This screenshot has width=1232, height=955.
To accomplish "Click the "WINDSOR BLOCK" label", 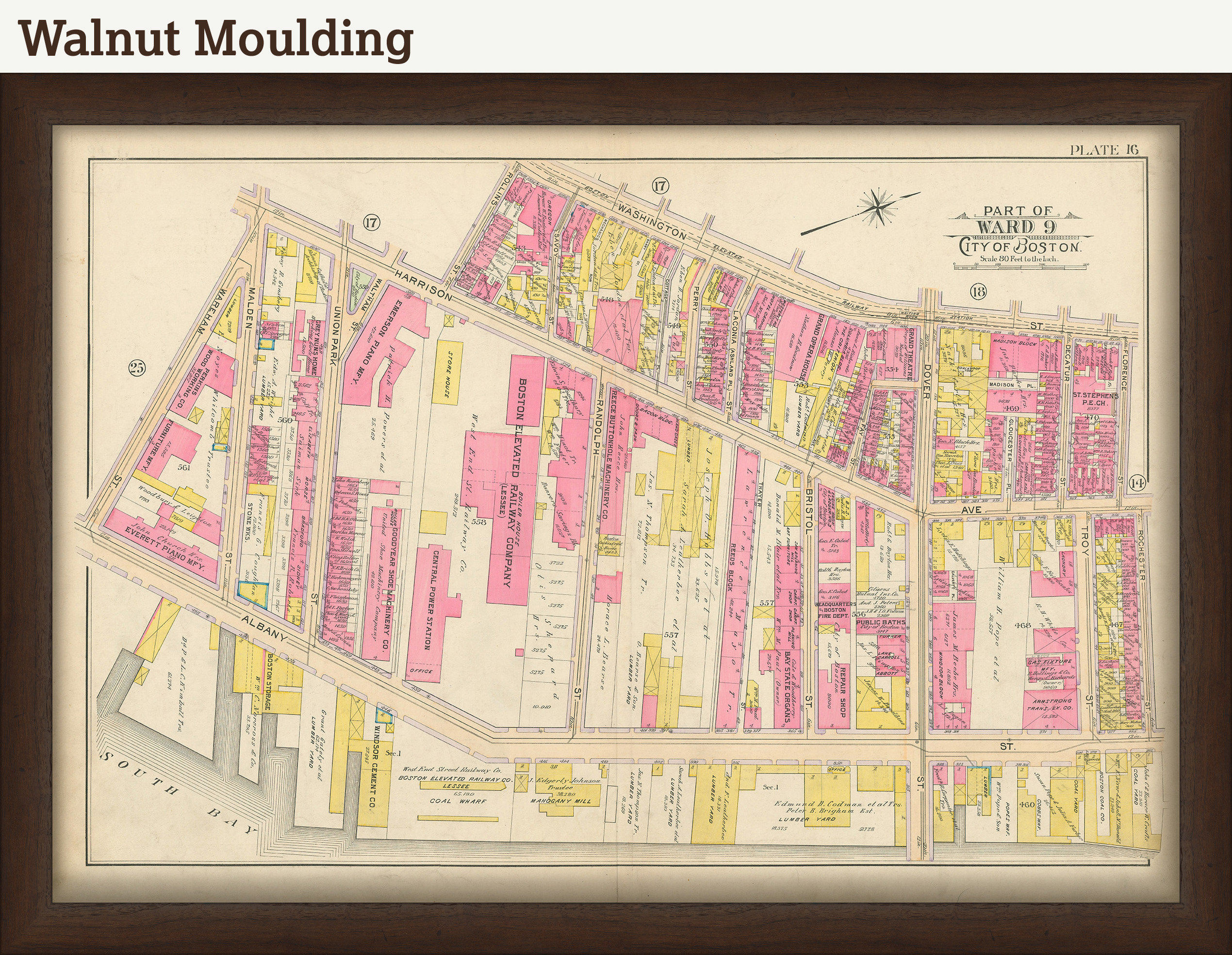I will 940,675.
